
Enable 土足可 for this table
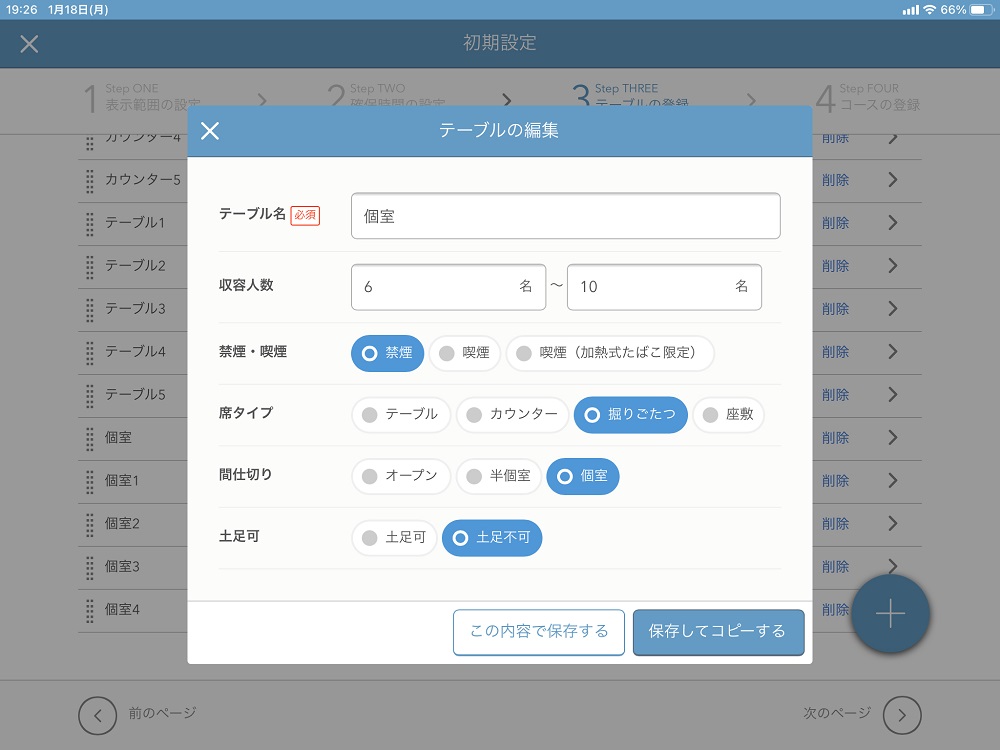tap(393, 537)
